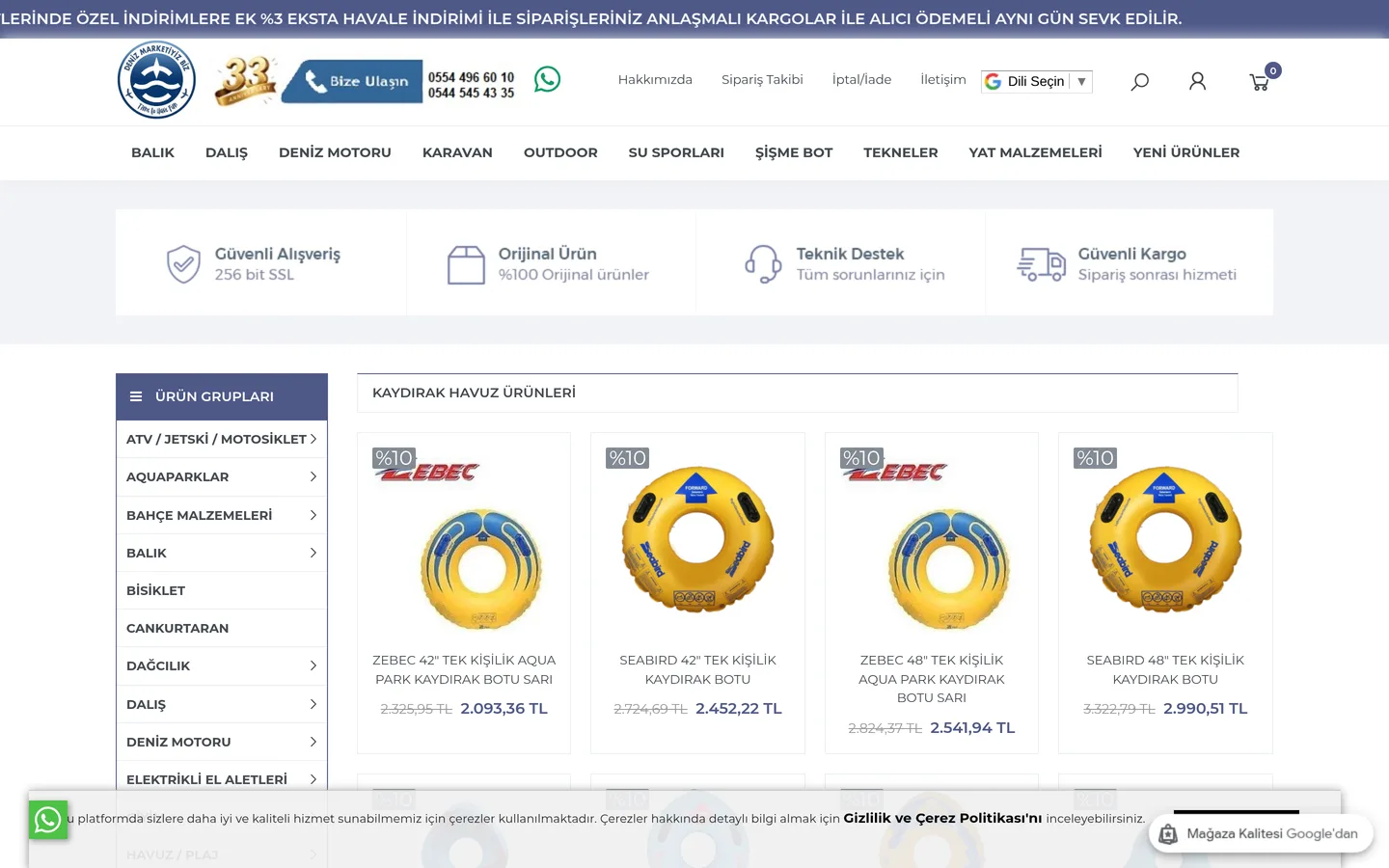
Task: Click the ZEBEC 48" TEK KİŞİLİK product title
Action: click(x=932, y=679)
